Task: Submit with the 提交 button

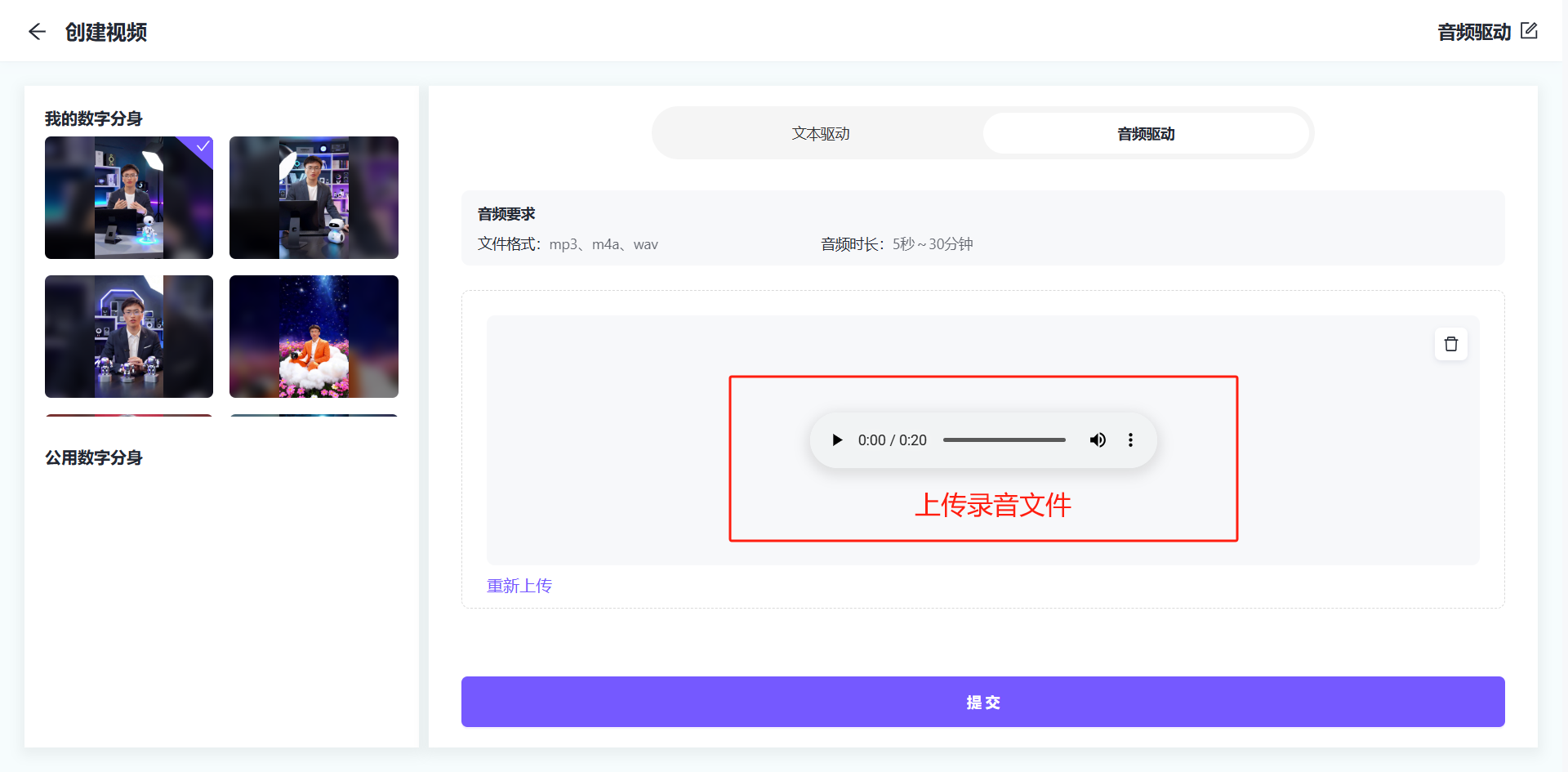Action: click(x=983, y=702)
